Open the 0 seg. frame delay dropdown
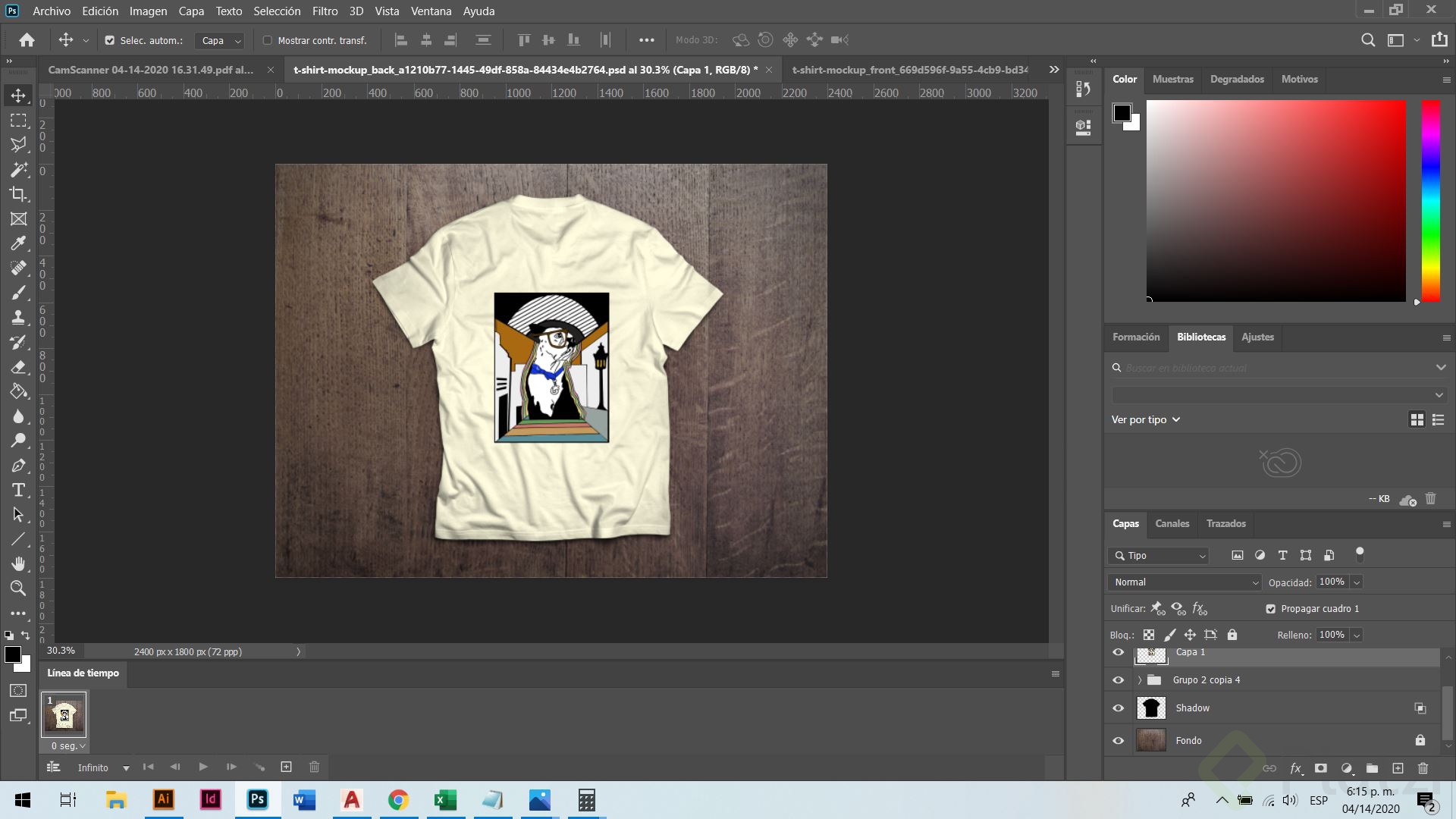 click(x=68, y=746)
